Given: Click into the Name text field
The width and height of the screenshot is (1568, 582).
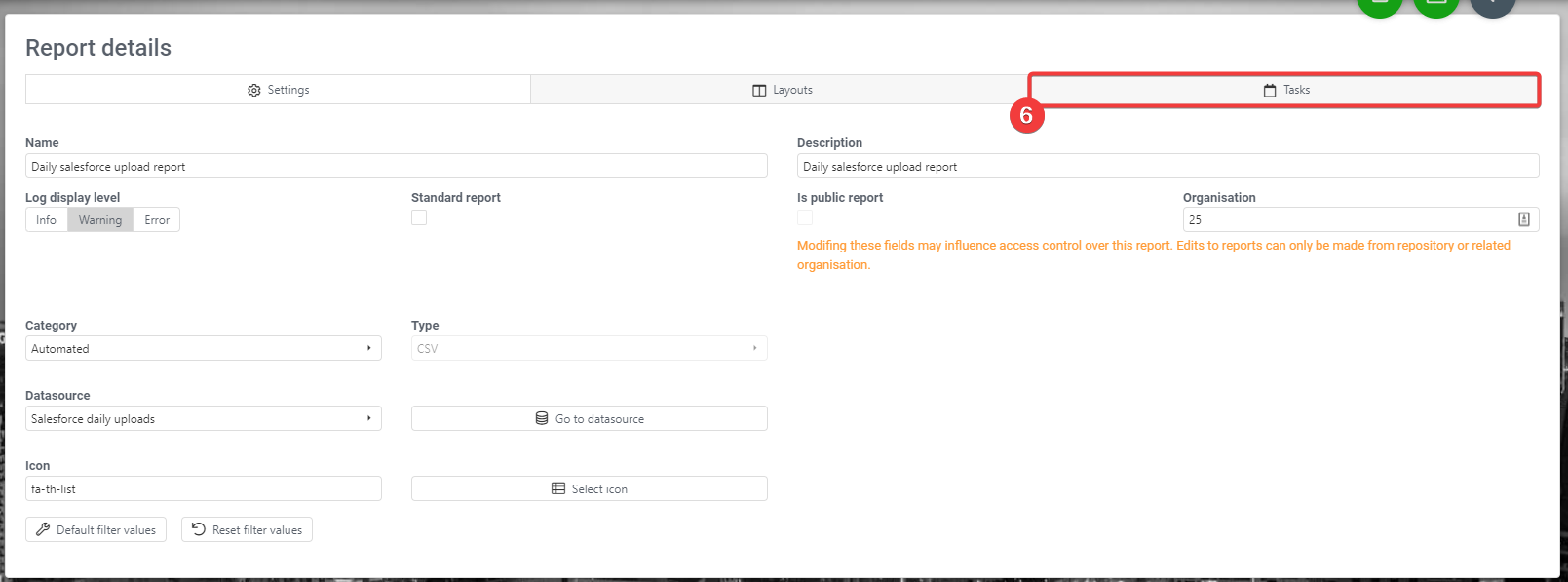Looking at the screenshot, I should click(x=396, y=167).
